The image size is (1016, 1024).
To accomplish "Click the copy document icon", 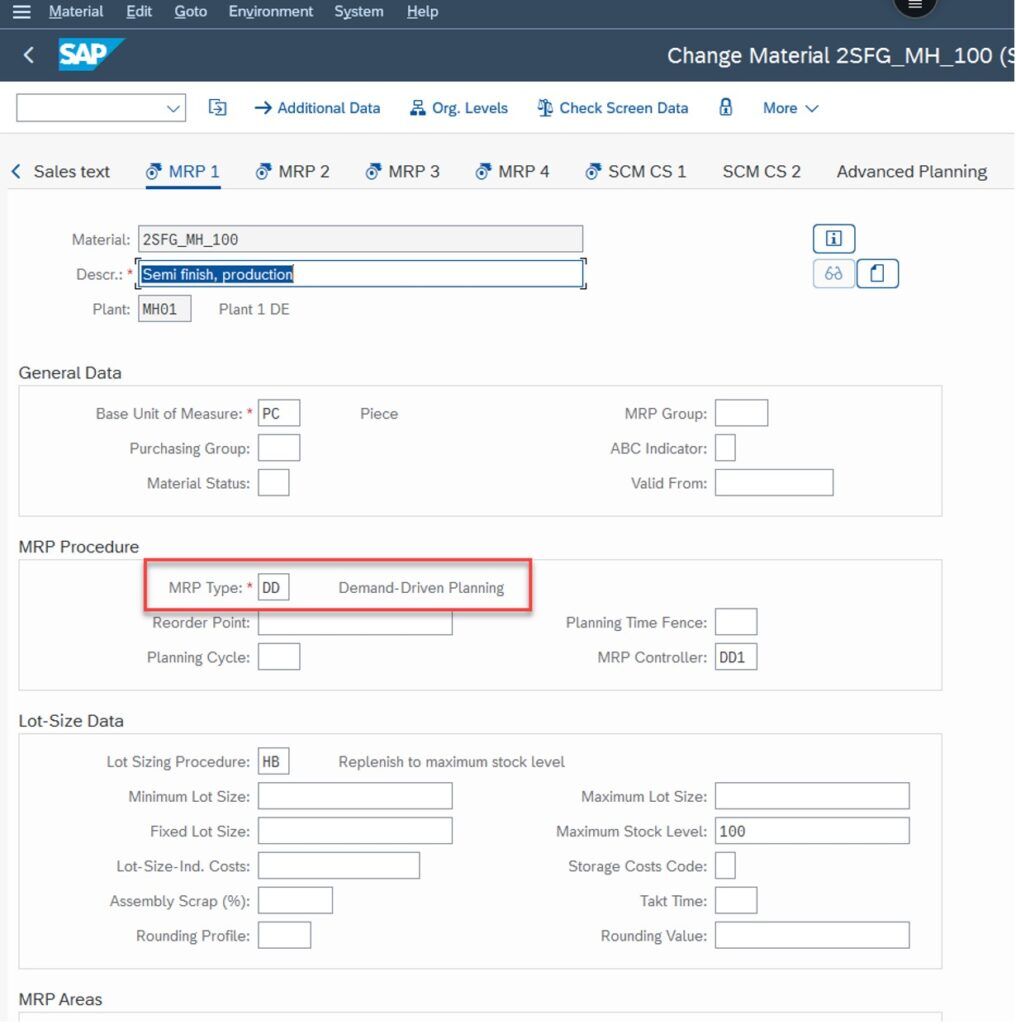I will tap(877, 272).
